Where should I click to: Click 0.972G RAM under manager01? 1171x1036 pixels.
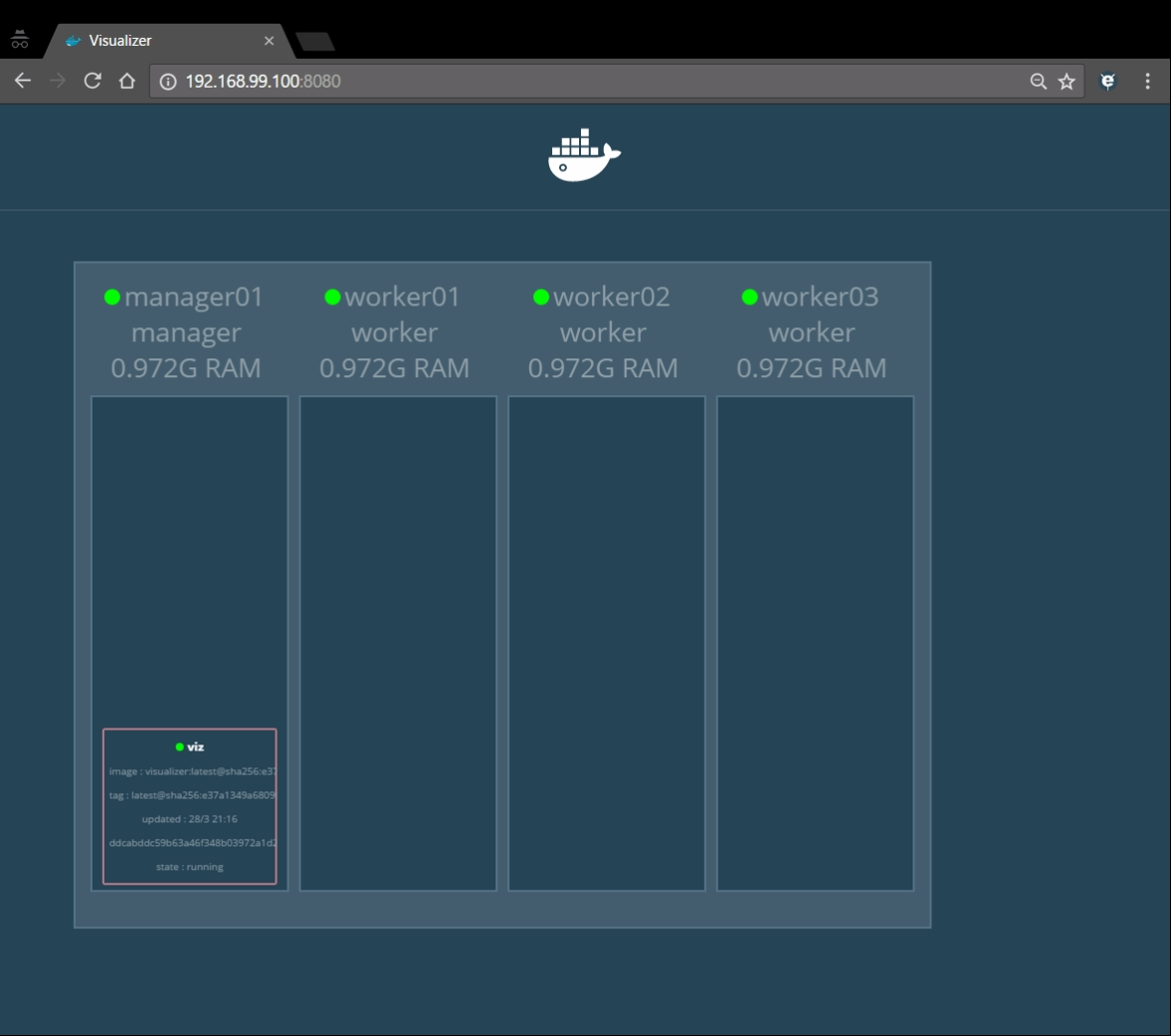pyautogui.click(x=186, y=368)
